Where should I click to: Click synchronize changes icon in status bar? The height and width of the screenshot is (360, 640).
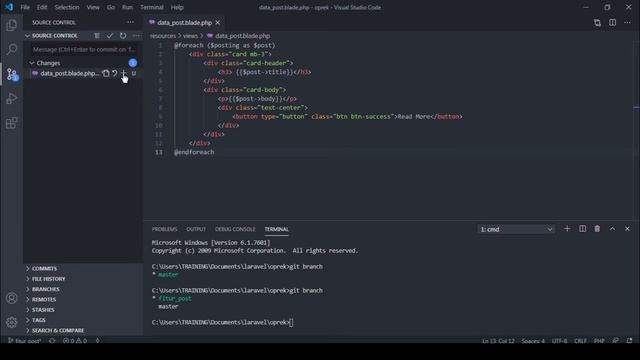point(52,341)
